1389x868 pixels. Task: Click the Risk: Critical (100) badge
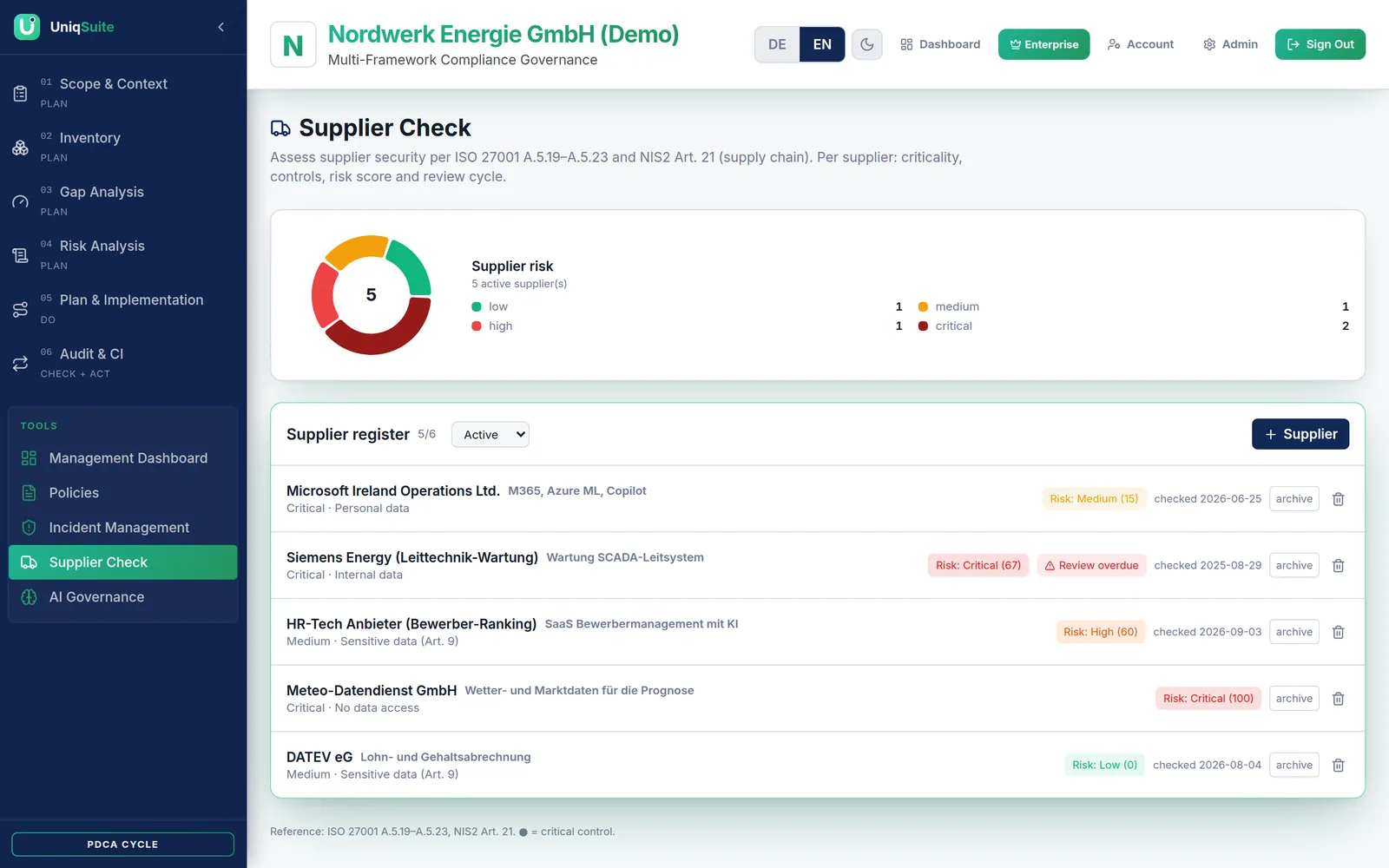(x=1208, y=699)
